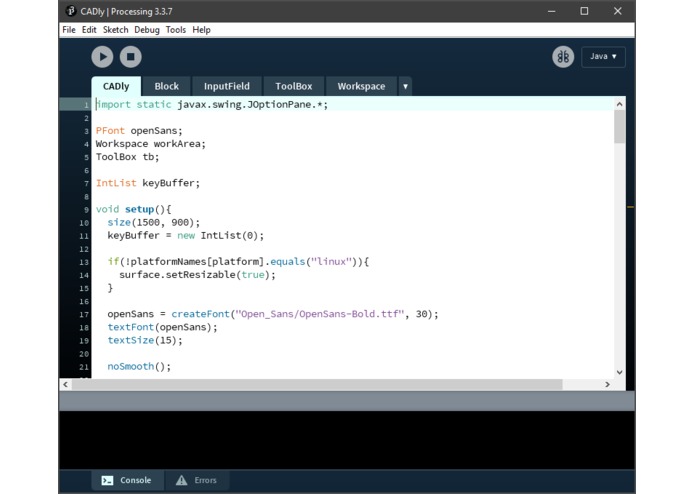This screenshot has width=695, height=494.
Task: Click the yellow warning marker beside scrollbar
Action: [630, 207]
